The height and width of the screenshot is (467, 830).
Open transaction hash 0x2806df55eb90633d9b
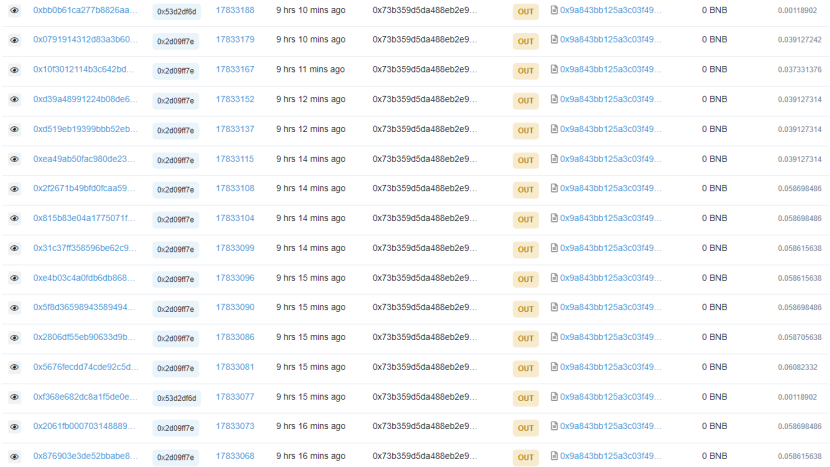pyautogui.click(x=85, y=338)
